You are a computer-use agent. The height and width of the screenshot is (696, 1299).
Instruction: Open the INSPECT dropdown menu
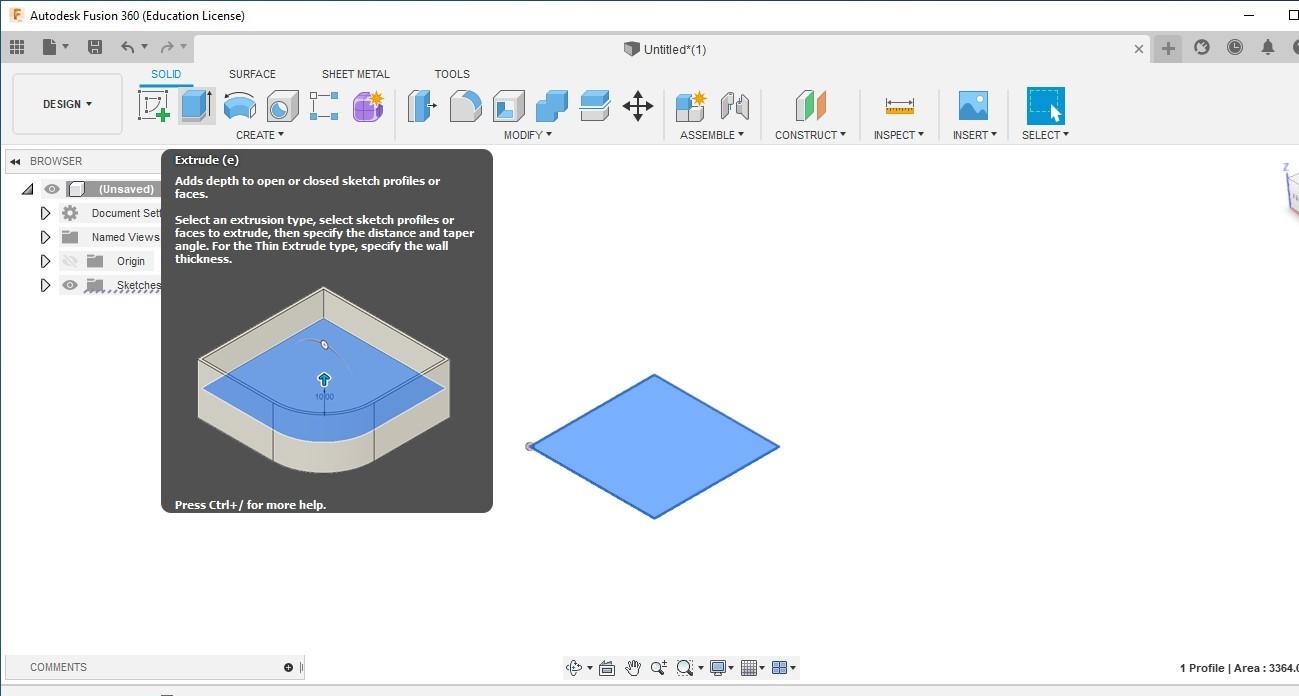(x=898, y=135)
